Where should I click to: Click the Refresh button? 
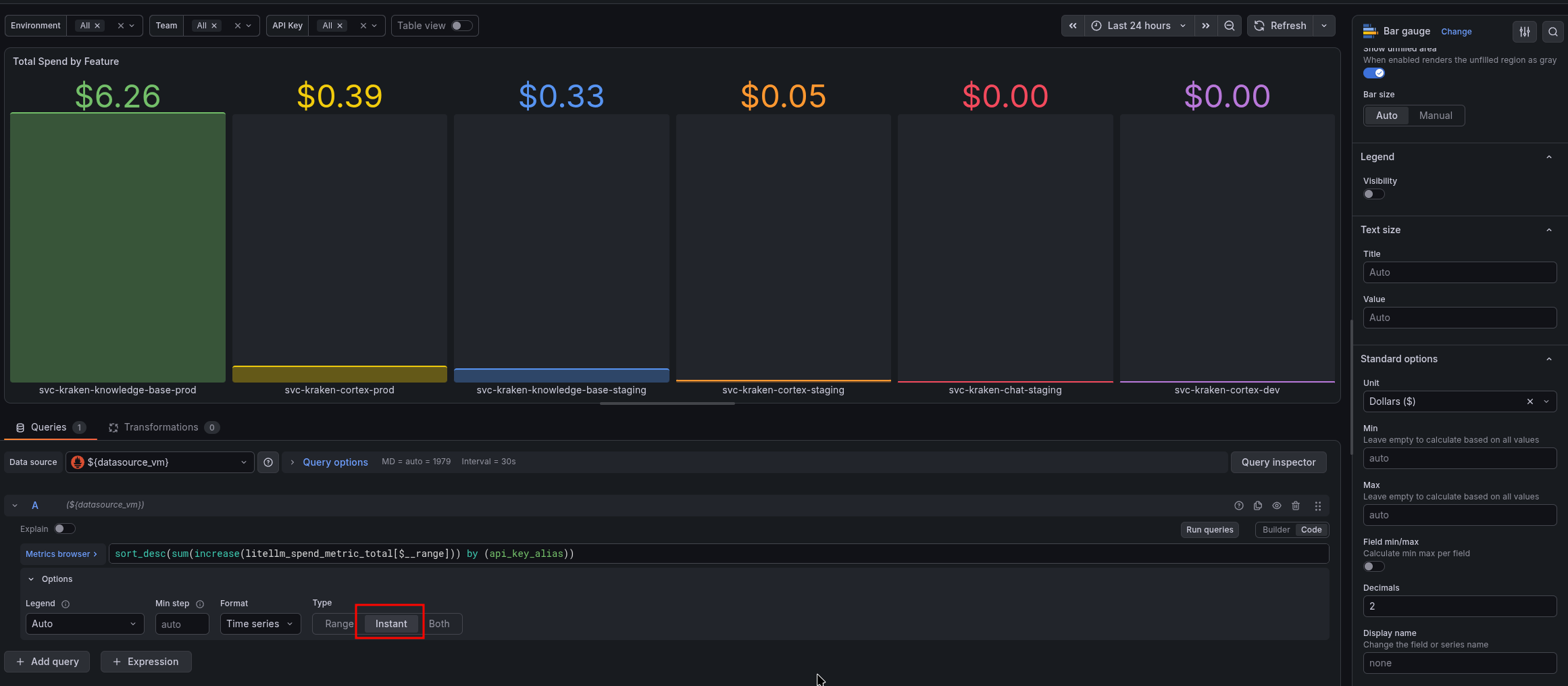(1280, 26)
